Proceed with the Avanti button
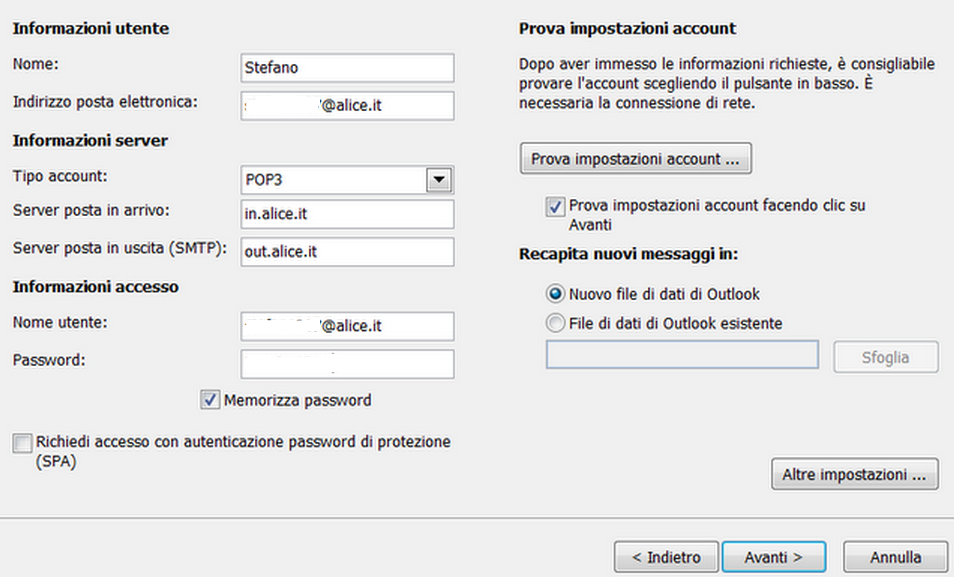The width and height of the screenshot is (954, 577). click(773, 557)
